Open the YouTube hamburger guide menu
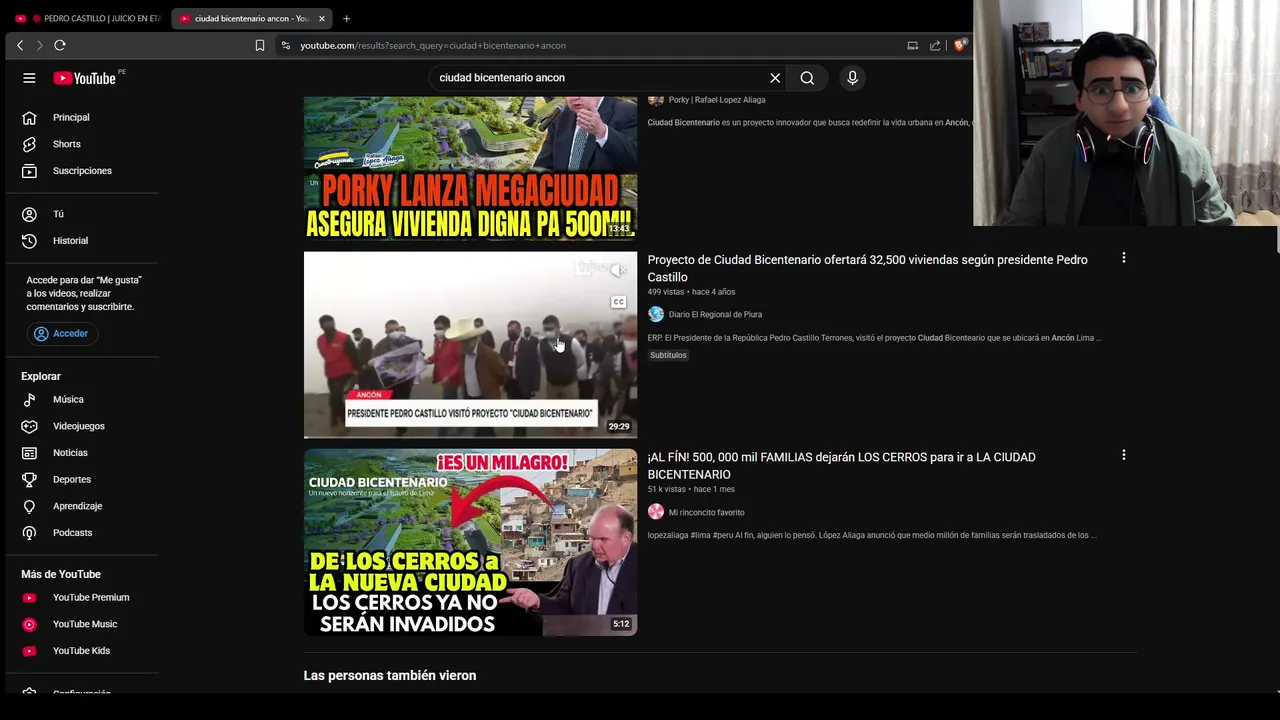Screen dimensions: 1280x720 [x=29, y=78]
